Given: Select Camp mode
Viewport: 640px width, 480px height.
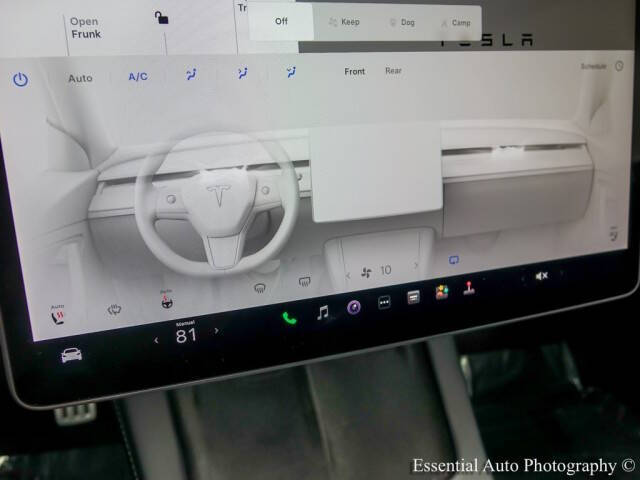Looking at the screenshot, I should [x=456, y=23].
